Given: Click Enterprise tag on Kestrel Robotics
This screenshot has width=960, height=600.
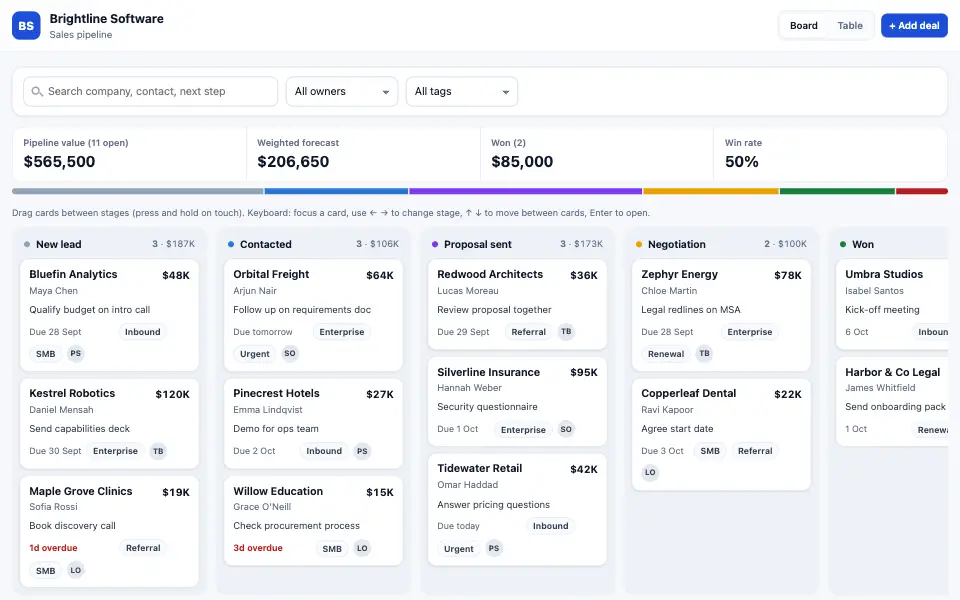Looking at the screenshot, I should point(115,451).
